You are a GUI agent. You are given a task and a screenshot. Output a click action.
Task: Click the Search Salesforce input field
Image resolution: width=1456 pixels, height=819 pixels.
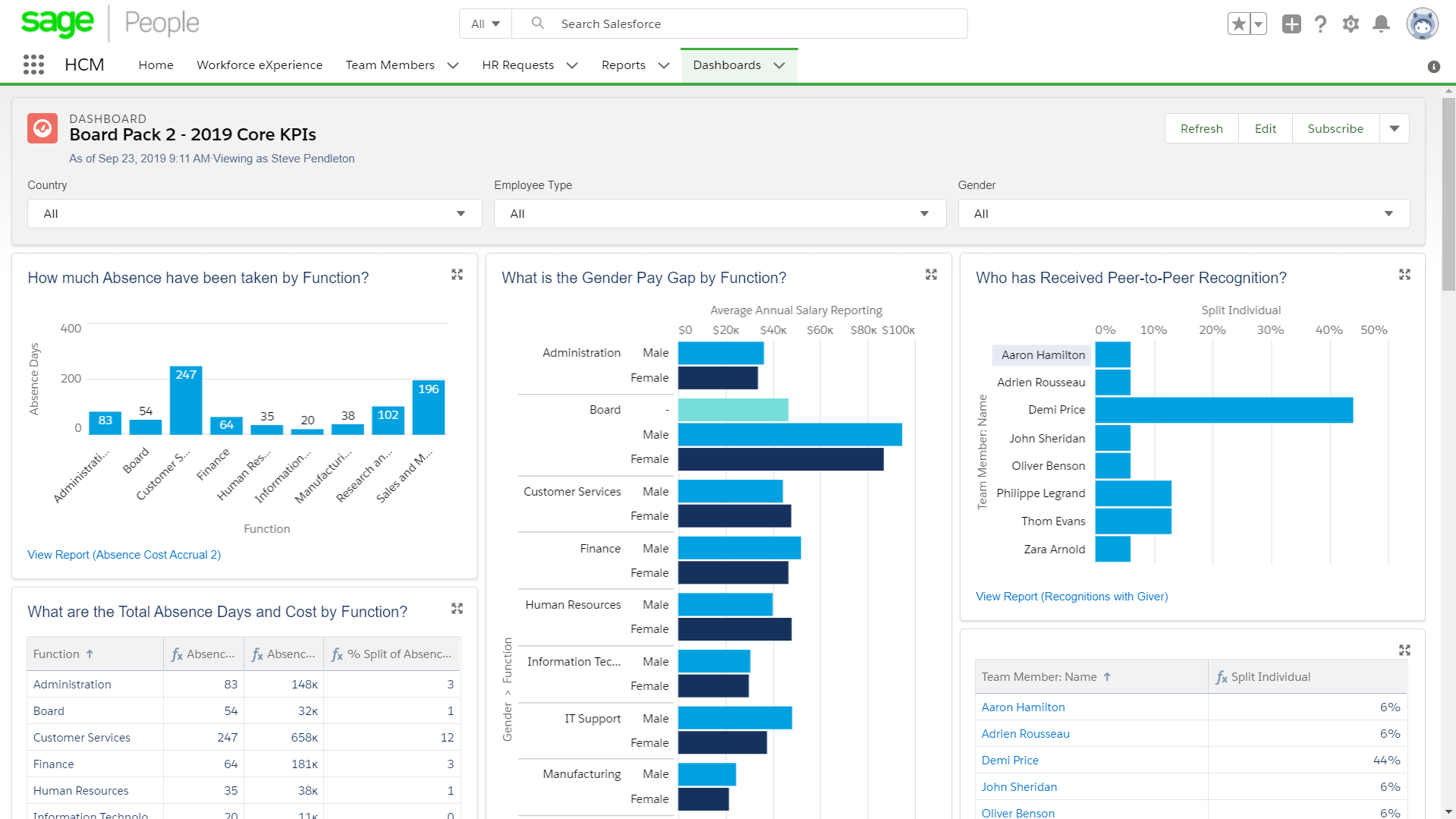pos(759,24)
